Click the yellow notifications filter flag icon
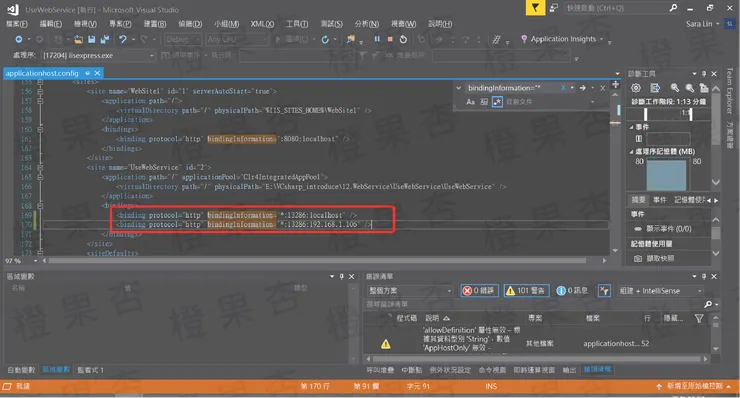Image resolution: width=740 pixels, height=398 pixels. 535,8
